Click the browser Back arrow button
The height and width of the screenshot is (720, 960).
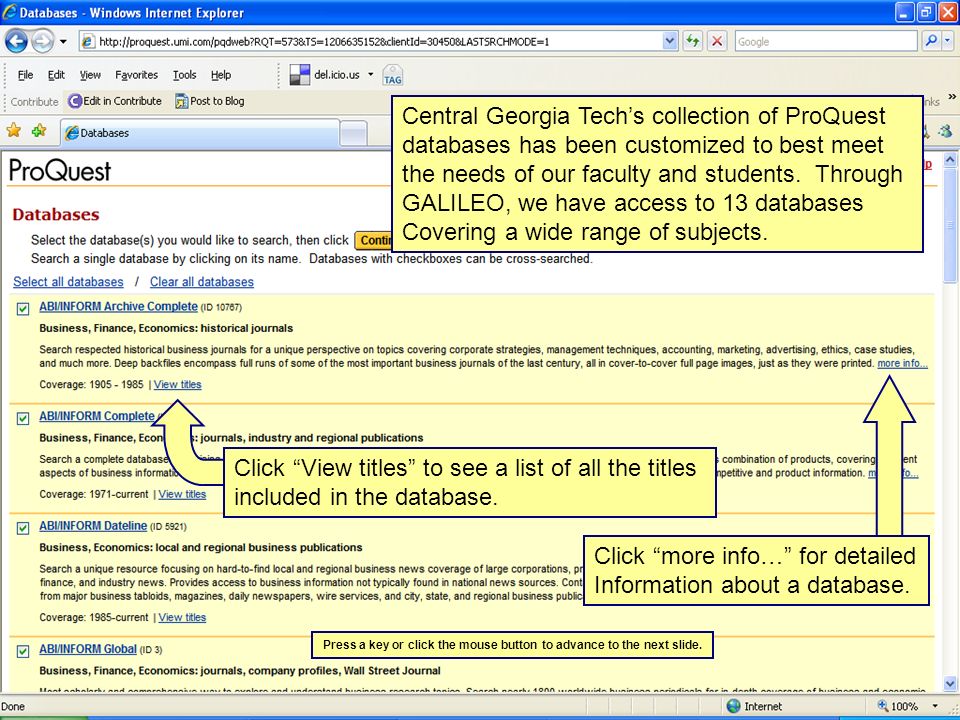coord(17,42)
